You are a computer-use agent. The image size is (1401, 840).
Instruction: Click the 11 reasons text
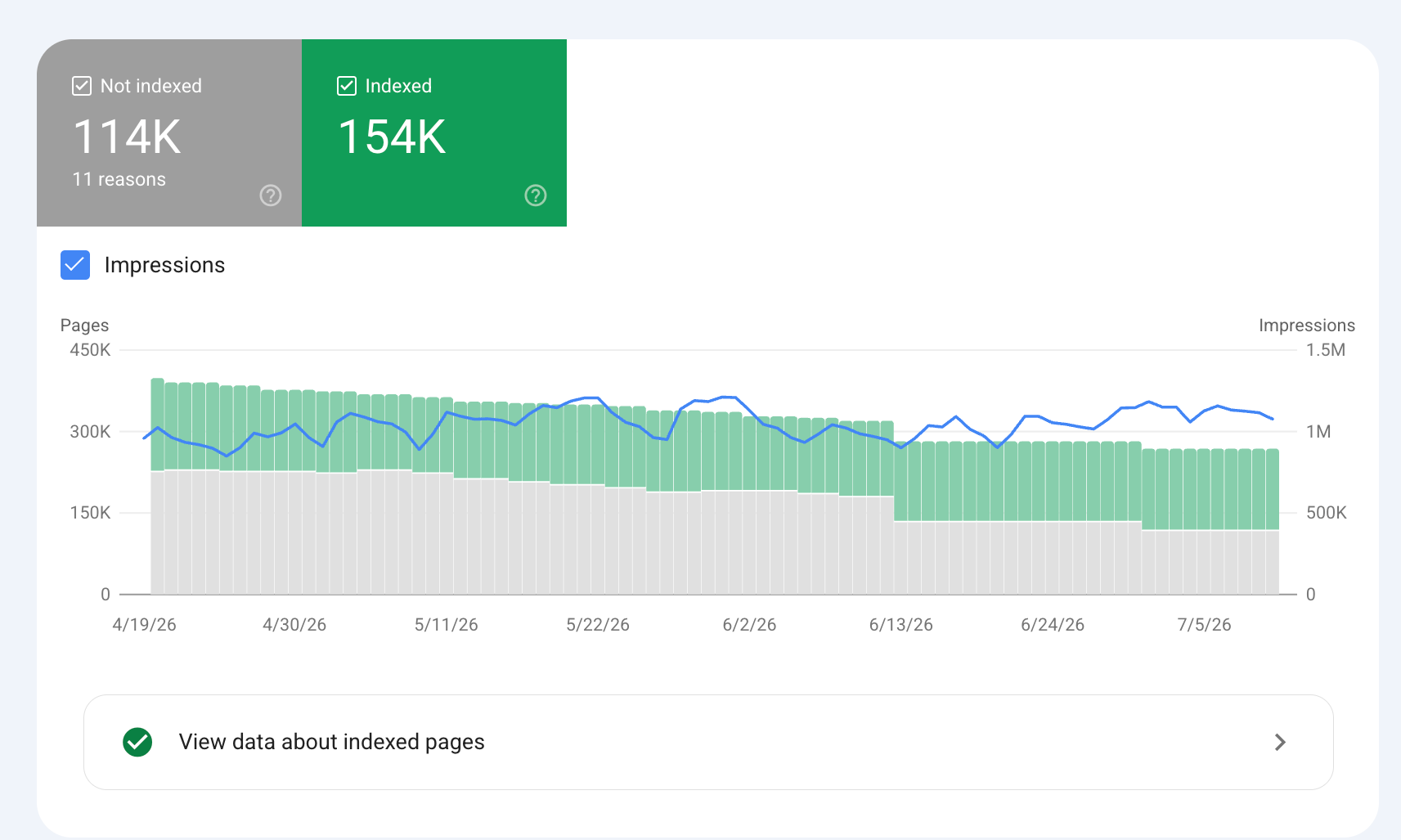pyautogui.click(x=119, y=179)
